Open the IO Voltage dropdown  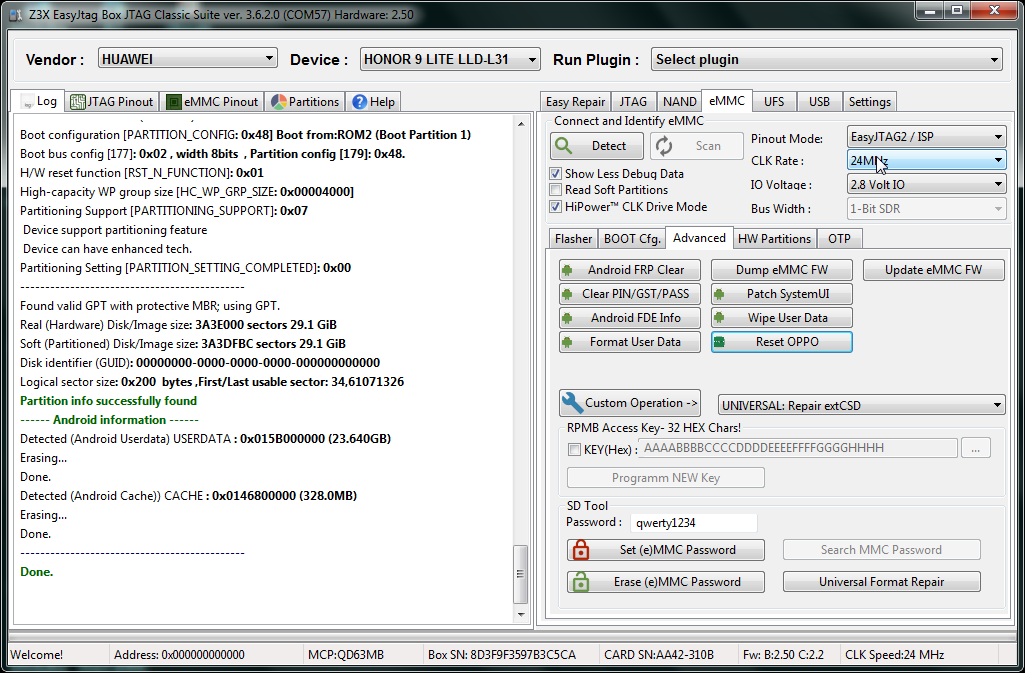pyautogui.click(x=925, y=184)
